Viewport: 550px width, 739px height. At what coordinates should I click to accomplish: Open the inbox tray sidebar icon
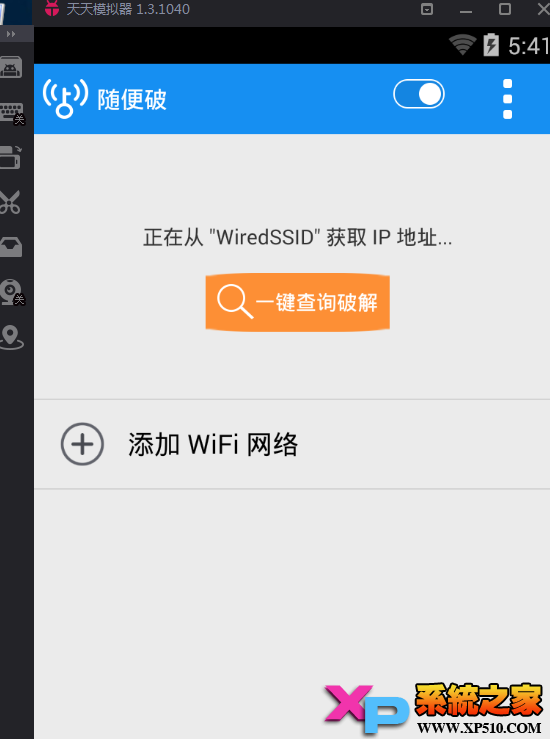coord(11,247)
